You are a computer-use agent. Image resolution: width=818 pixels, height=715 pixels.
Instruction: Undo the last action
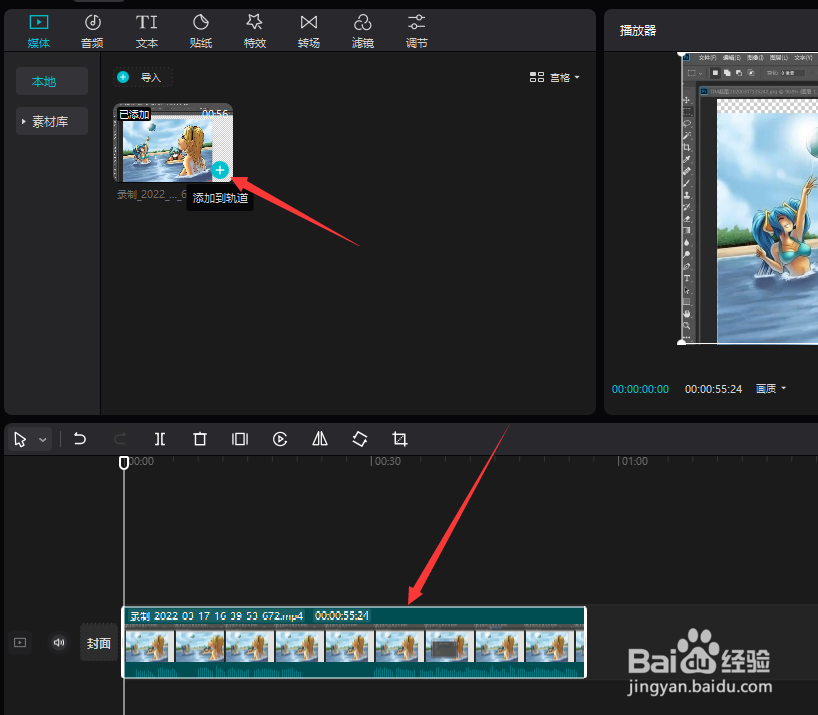[80, 439]
